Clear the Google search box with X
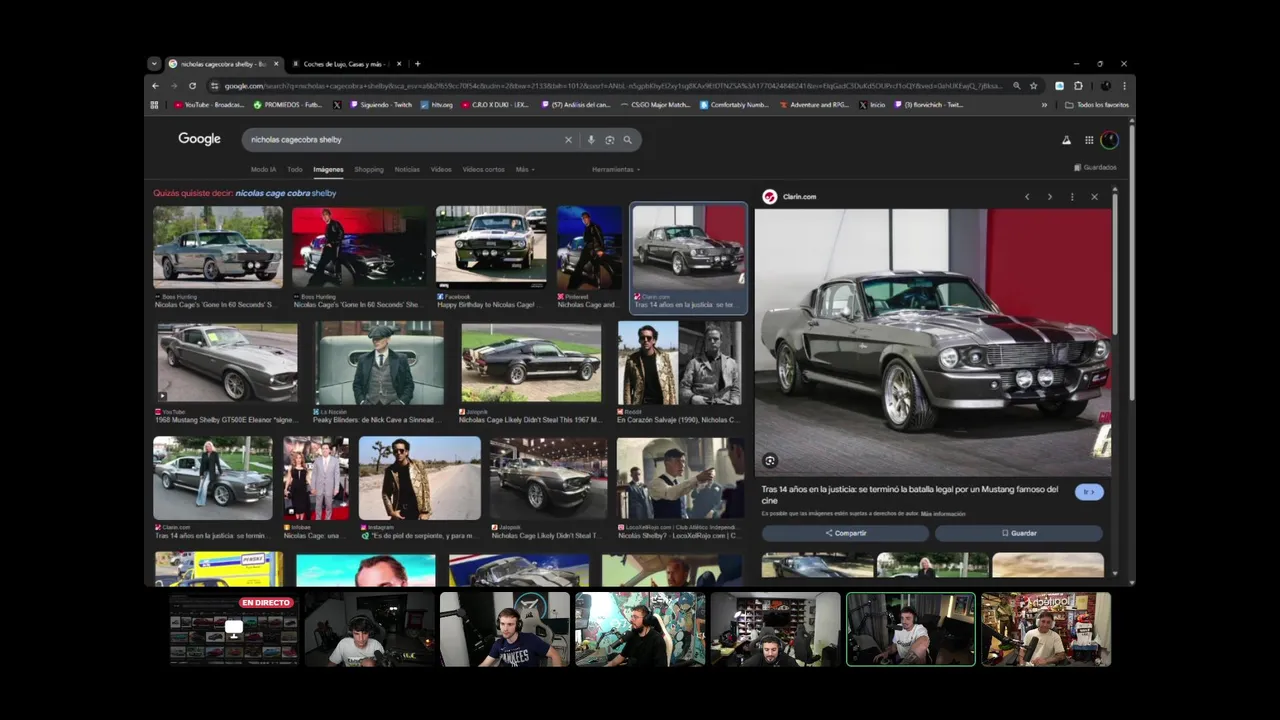Viewport: 1280px width, 720px height. coord(568,140)
